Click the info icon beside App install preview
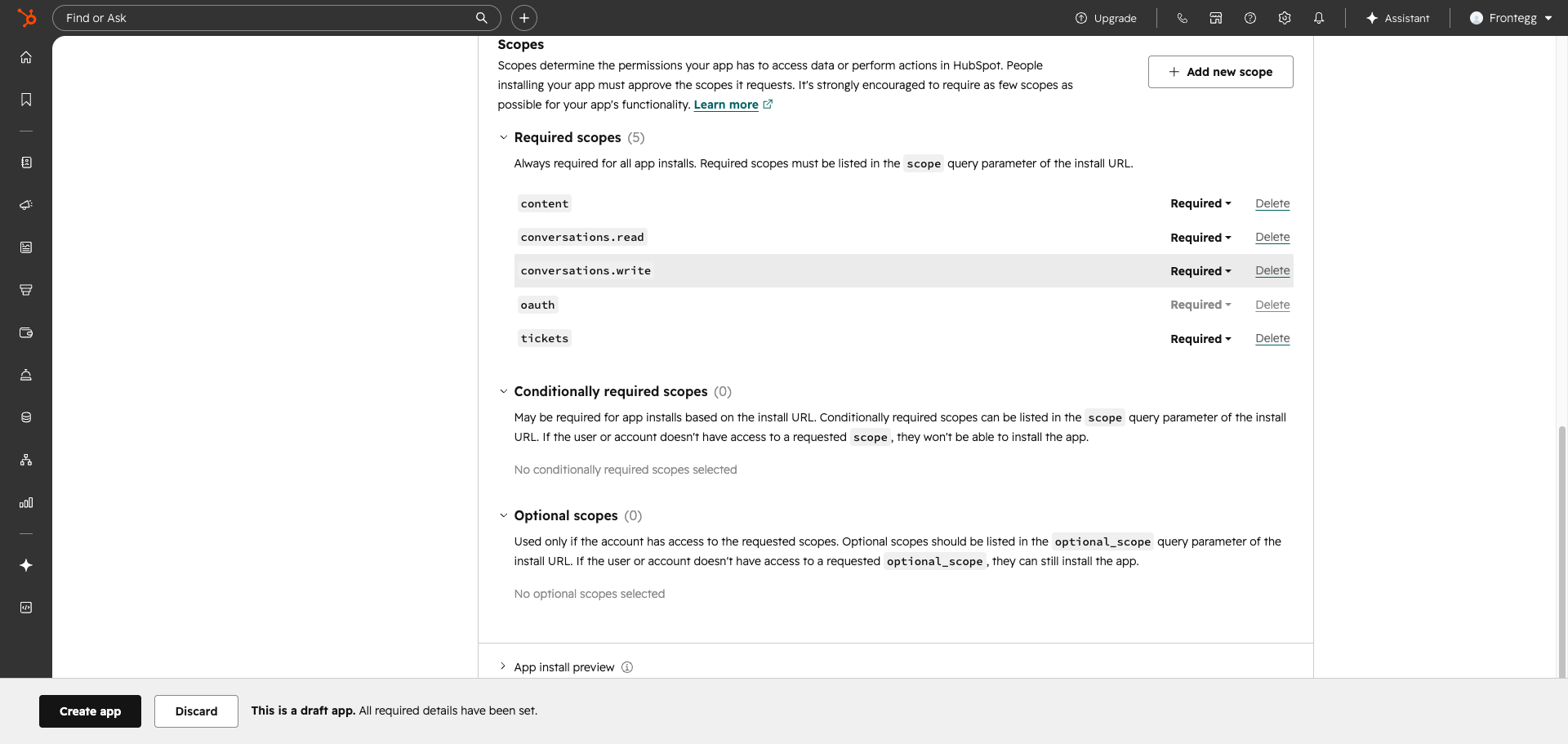1568x744 pixels. click(627, 667)
